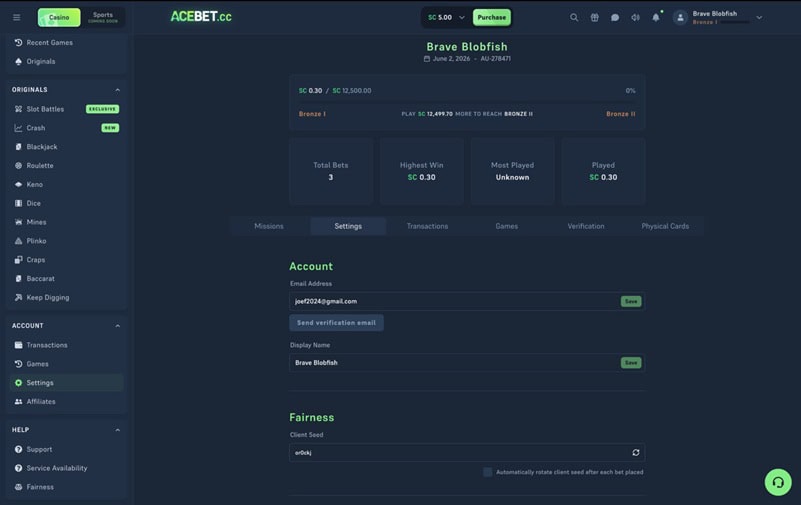The width and height of the screenshot is (801, 505).
Task: Open the hamburger menu icon
Action: 16,17
